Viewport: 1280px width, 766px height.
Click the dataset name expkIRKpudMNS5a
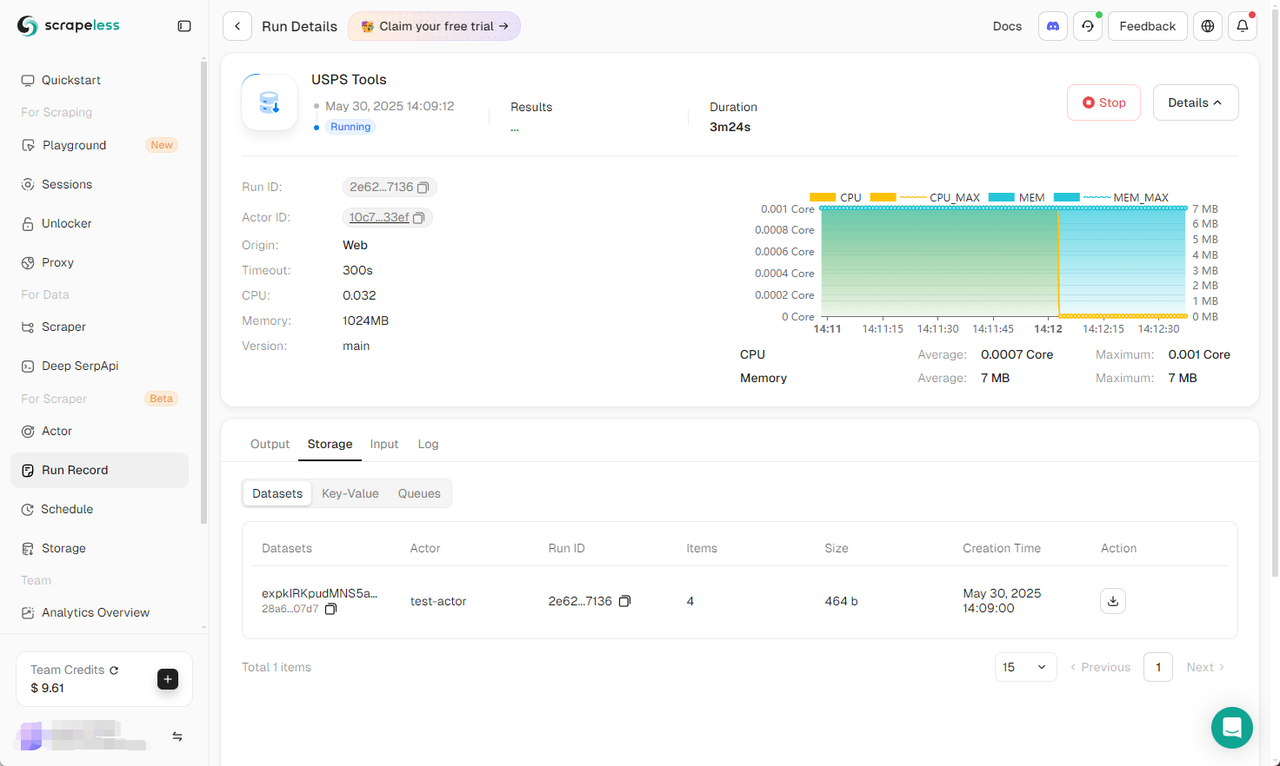tap(320, 593)
